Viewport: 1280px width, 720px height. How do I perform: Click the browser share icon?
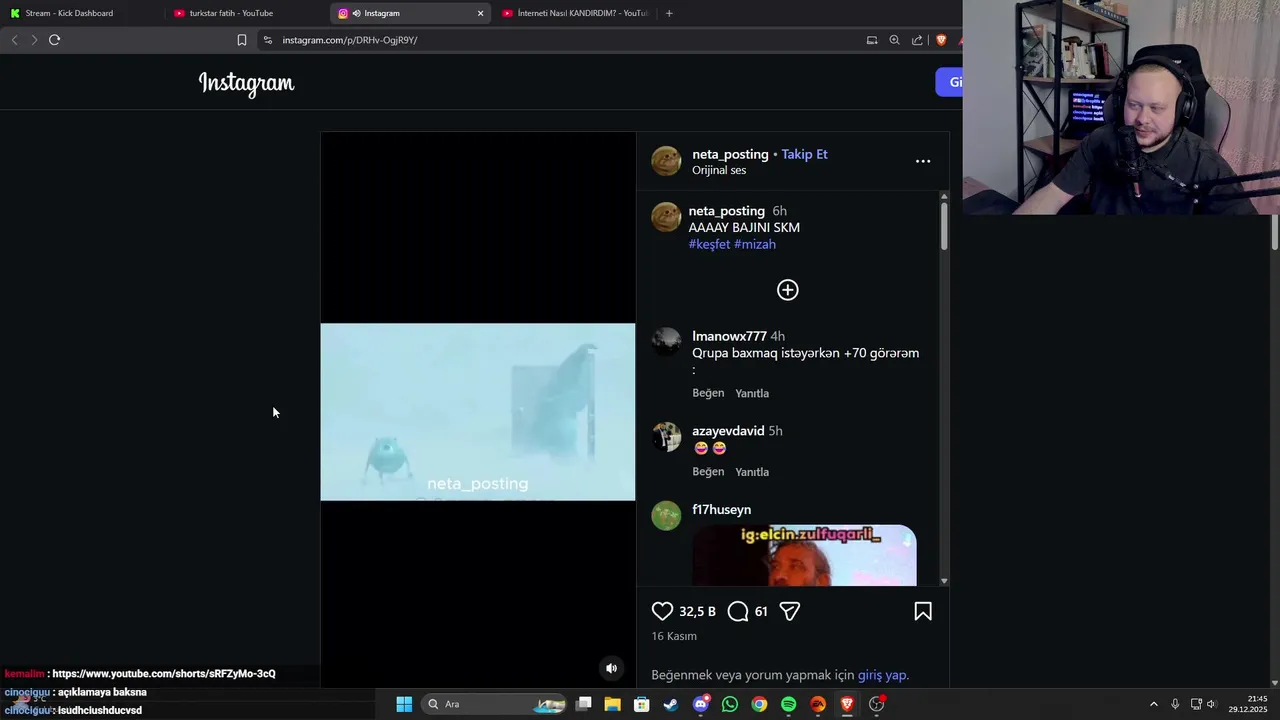(x=917, y=40)
